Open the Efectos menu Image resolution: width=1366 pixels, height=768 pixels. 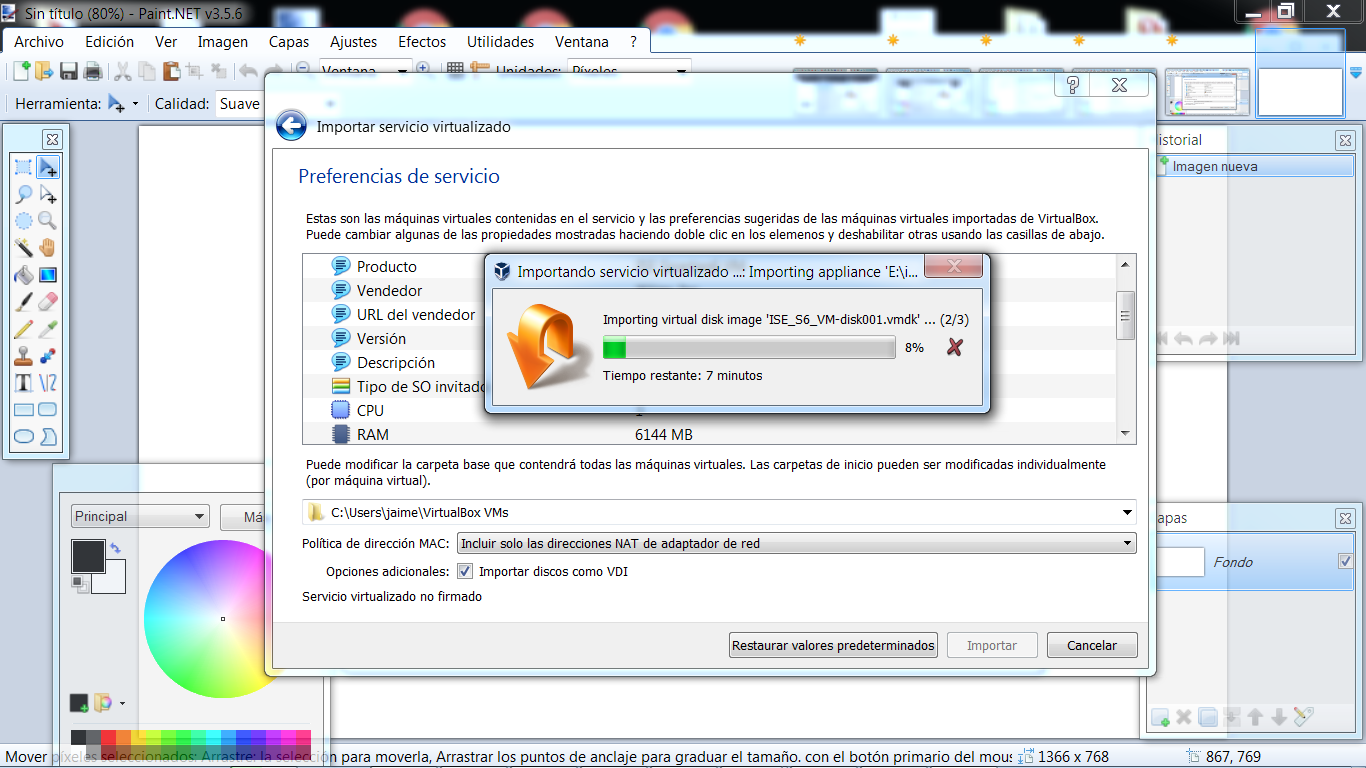click(422, 42)
